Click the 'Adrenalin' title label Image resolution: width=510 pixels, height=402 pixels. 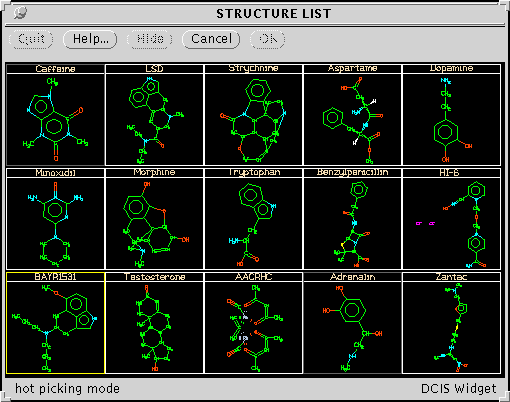[352, 277]
